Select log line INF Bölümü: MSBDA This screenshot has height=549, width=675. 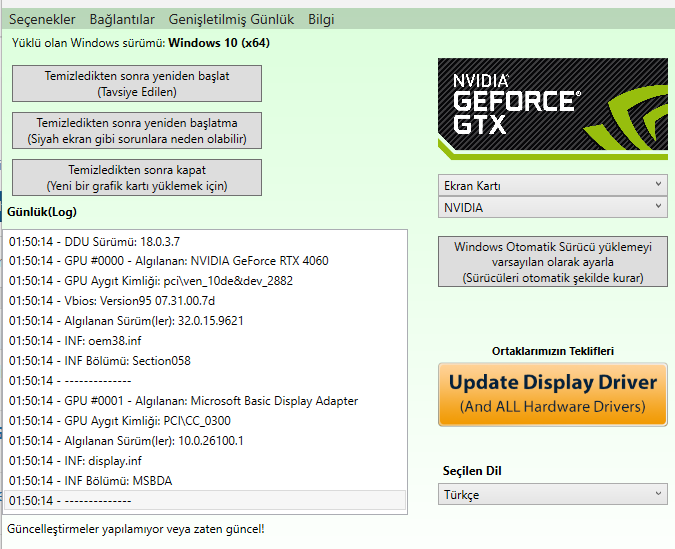pyautogui.click(x=204, y=481)
